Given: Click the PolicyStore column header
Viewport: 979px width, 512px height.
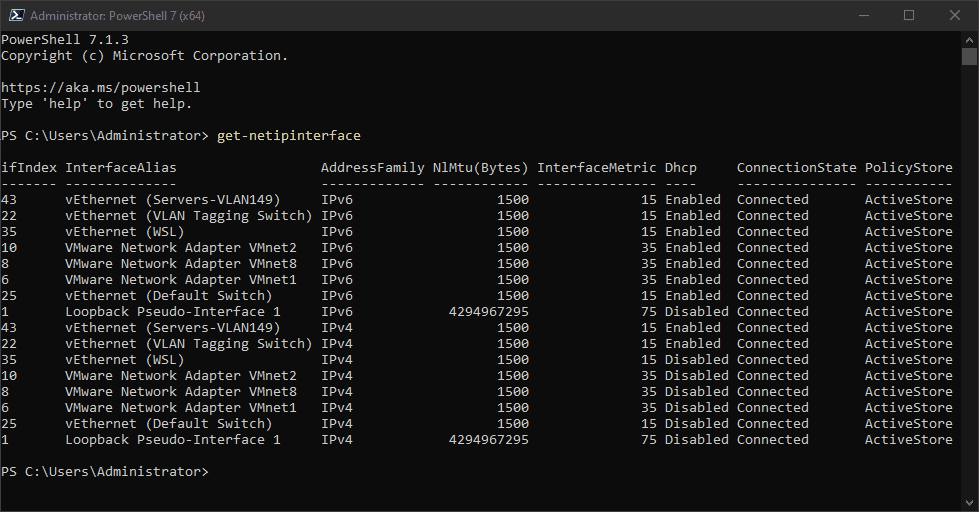Looking at the screenshot, I should pyautogui.click(x=909, y=168).
